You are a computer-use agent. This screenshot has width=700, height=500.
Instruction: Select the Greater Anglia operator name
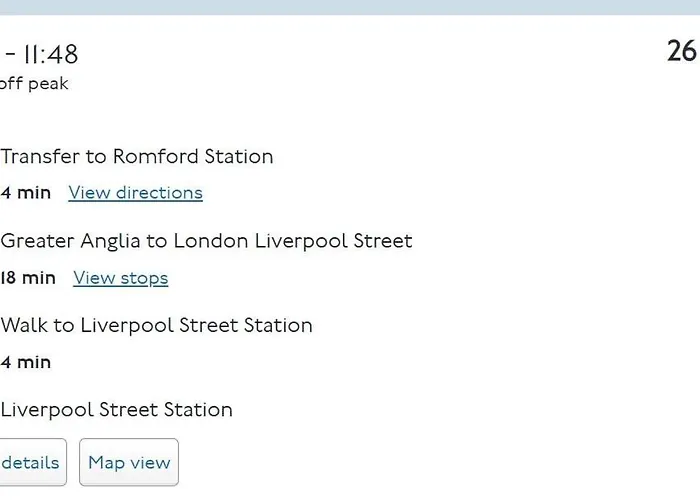[x=71, y=241]
